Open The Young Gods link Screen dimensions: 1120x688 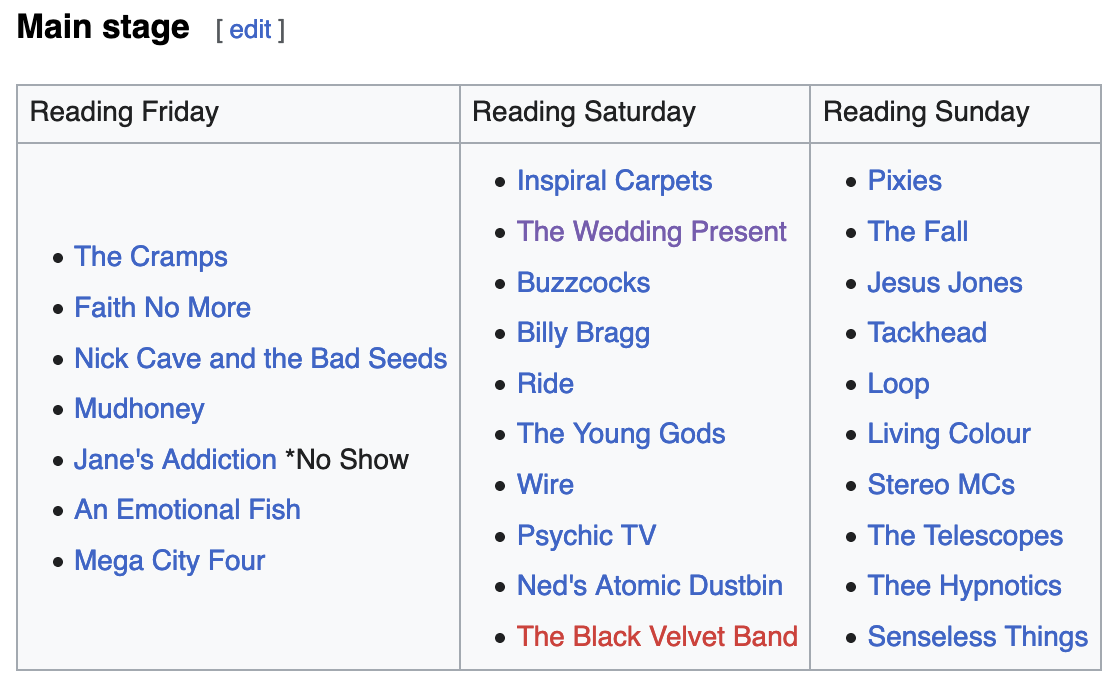[x=621, y=434]
